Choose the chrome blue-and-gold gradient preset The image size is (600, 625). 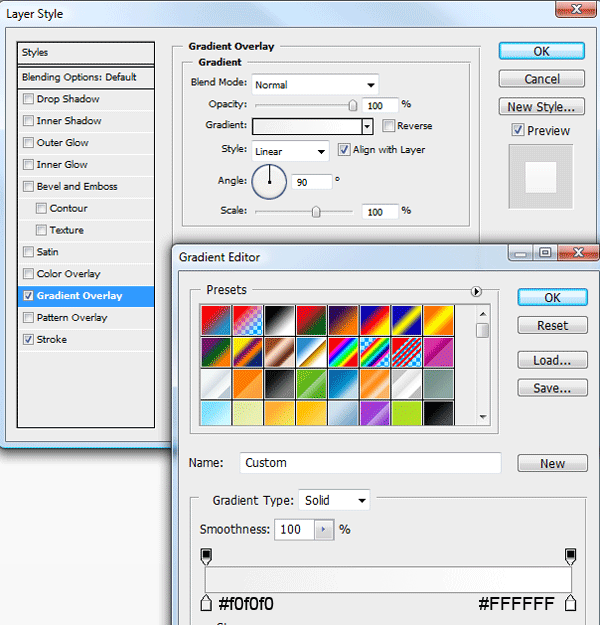pos(311,352)
